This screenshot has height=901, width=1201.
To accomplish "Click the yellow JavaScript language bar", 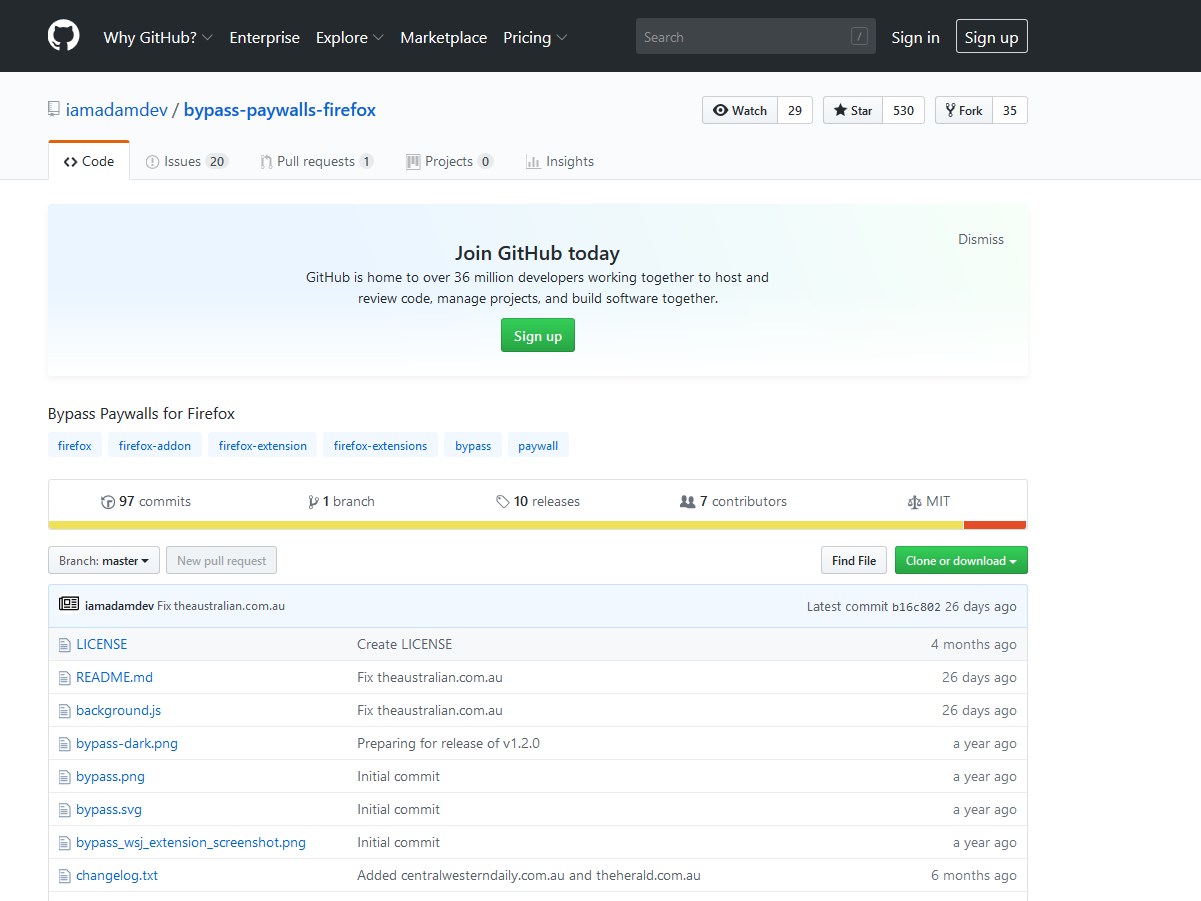I will coord(506,525).
